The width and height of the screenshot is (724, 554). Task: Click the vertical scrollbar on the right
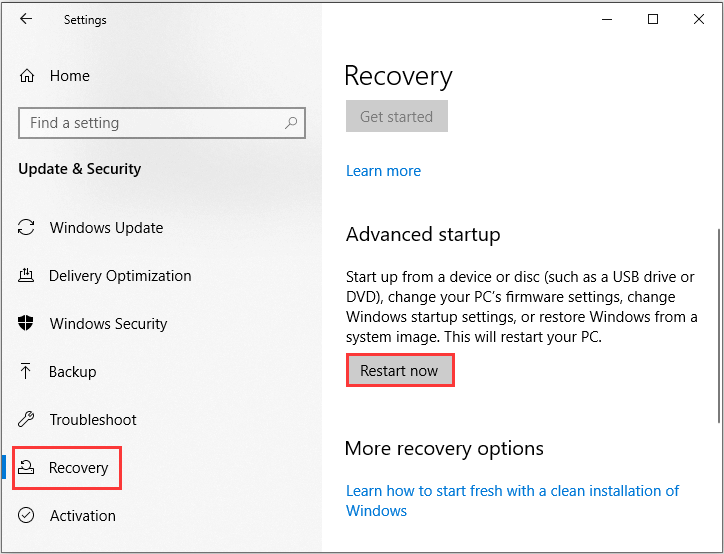click(717, 320)
